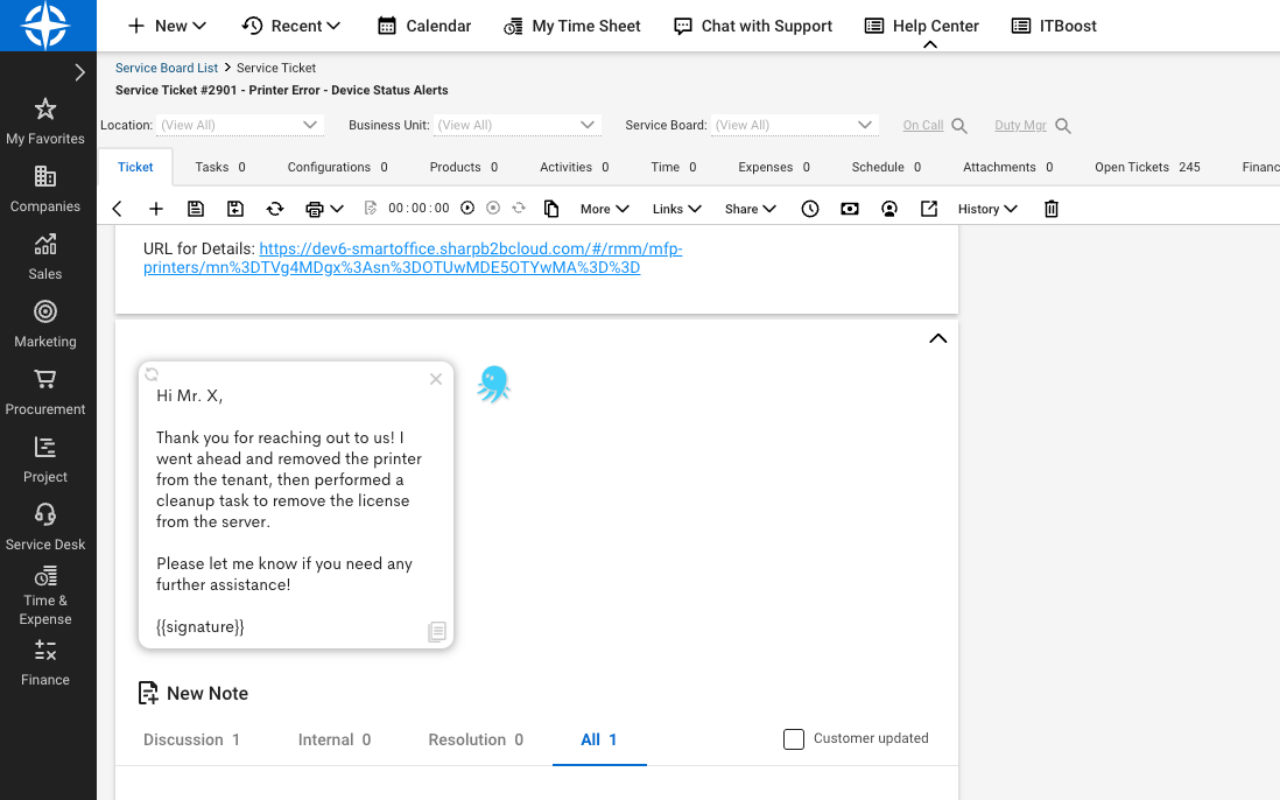Viewport: 1280px width, 800px height.
Task: Switch to the Expenses tab
Action: tap(774, 167)
